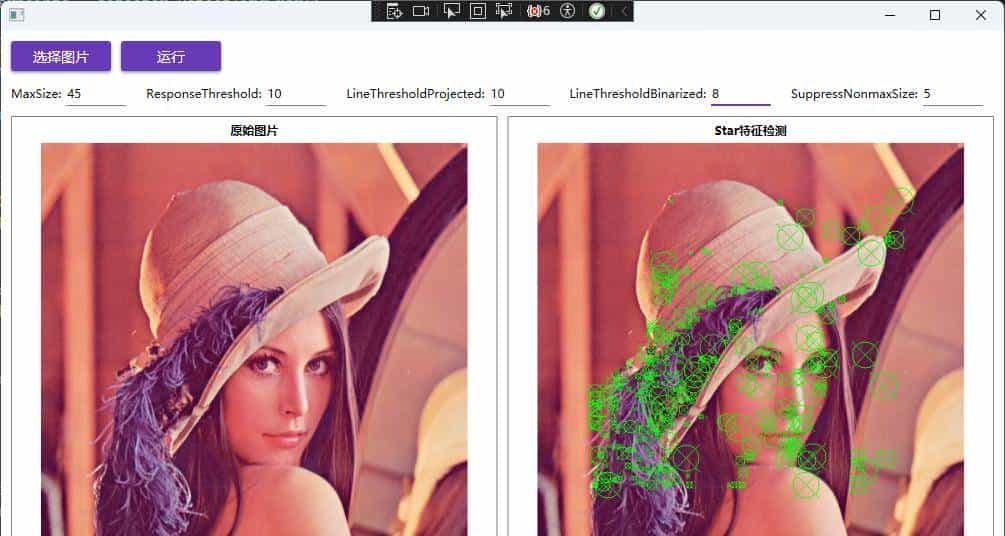Toggle Track Focused Element icon
Screen dimensions: 1005x536
pos(504,11)
